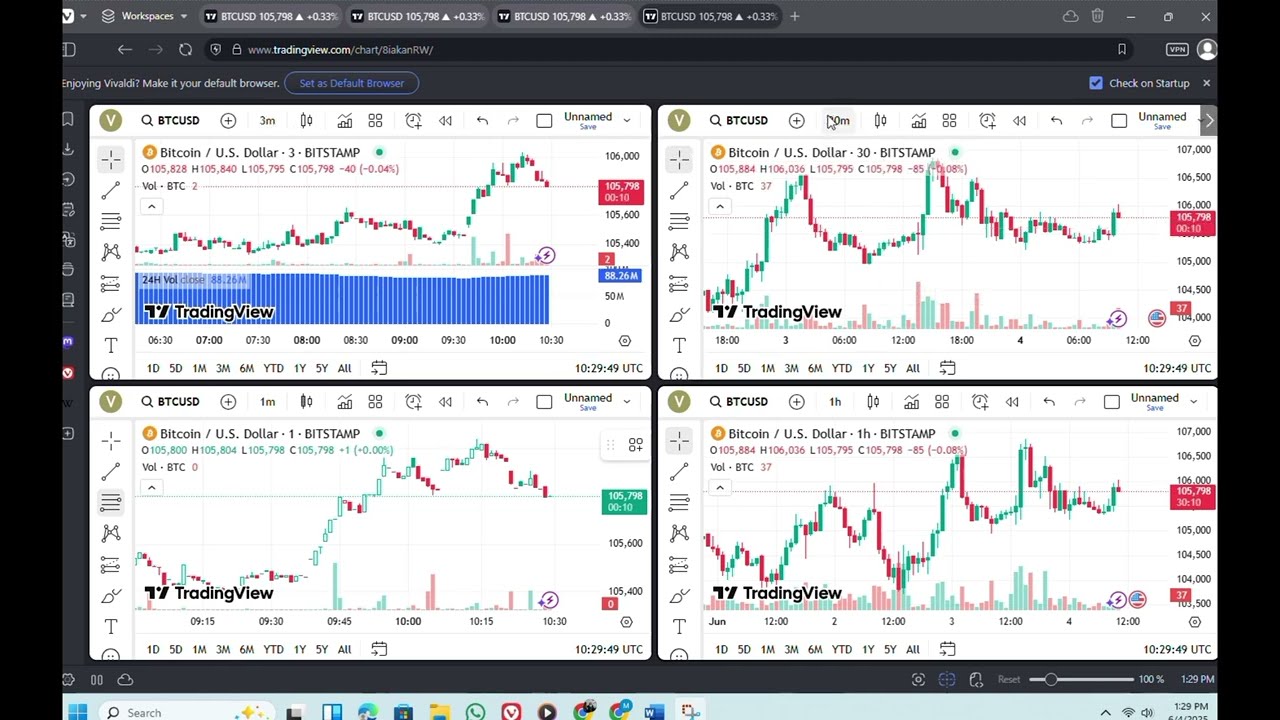Select brush tool in top-right chart sidebar
1280x720 pixels.
click(679, 315)
